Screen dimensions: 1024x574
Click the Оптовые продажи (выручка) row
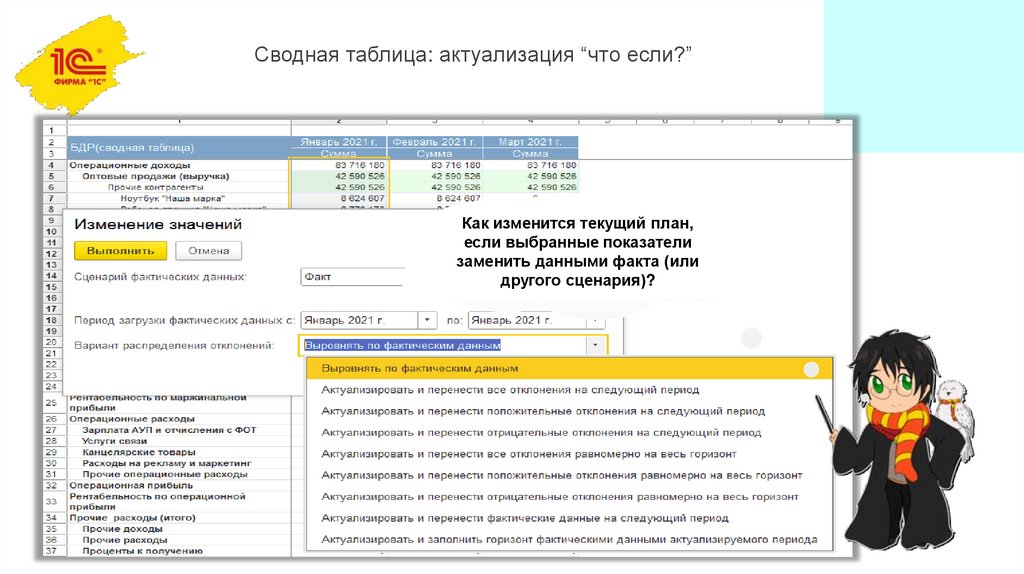coord(155,176)
